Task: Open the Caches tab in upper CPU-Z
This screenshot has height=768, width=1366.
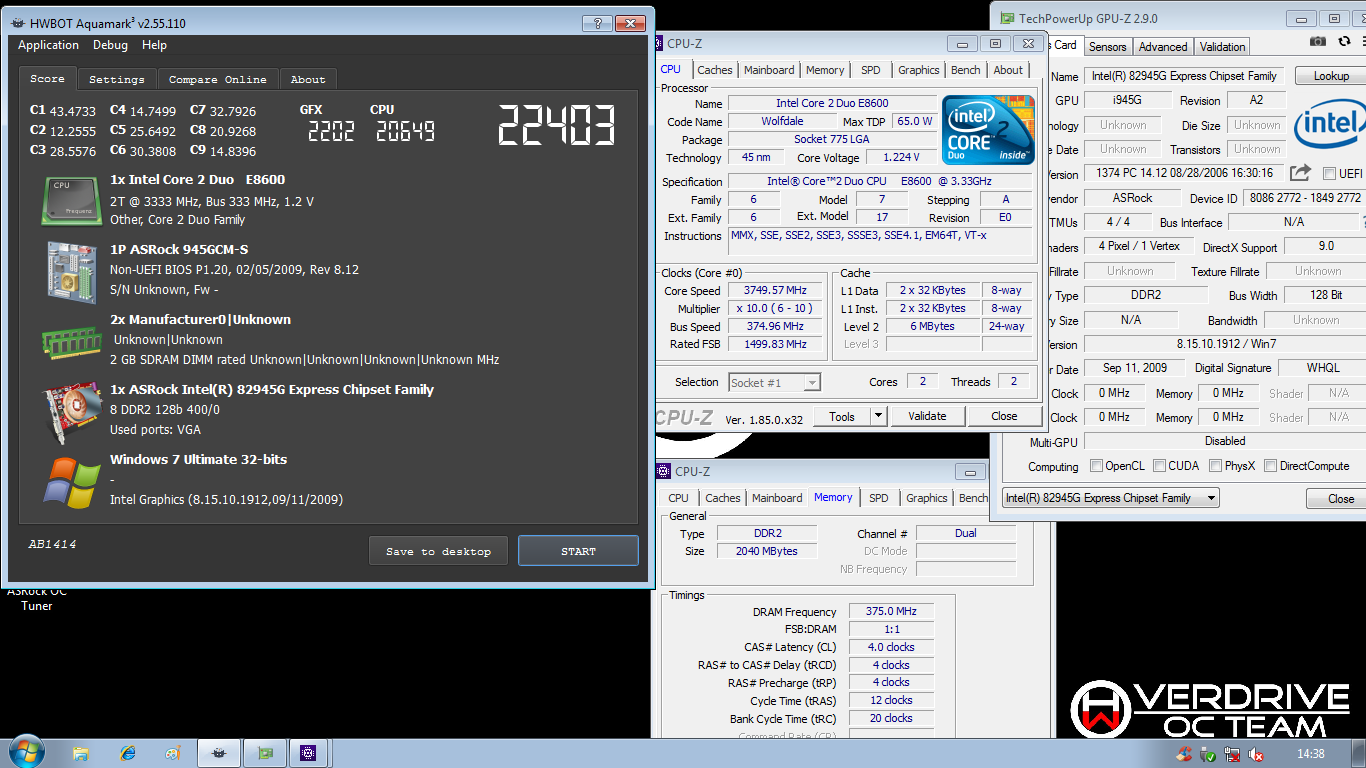Action: coord(715,70)
